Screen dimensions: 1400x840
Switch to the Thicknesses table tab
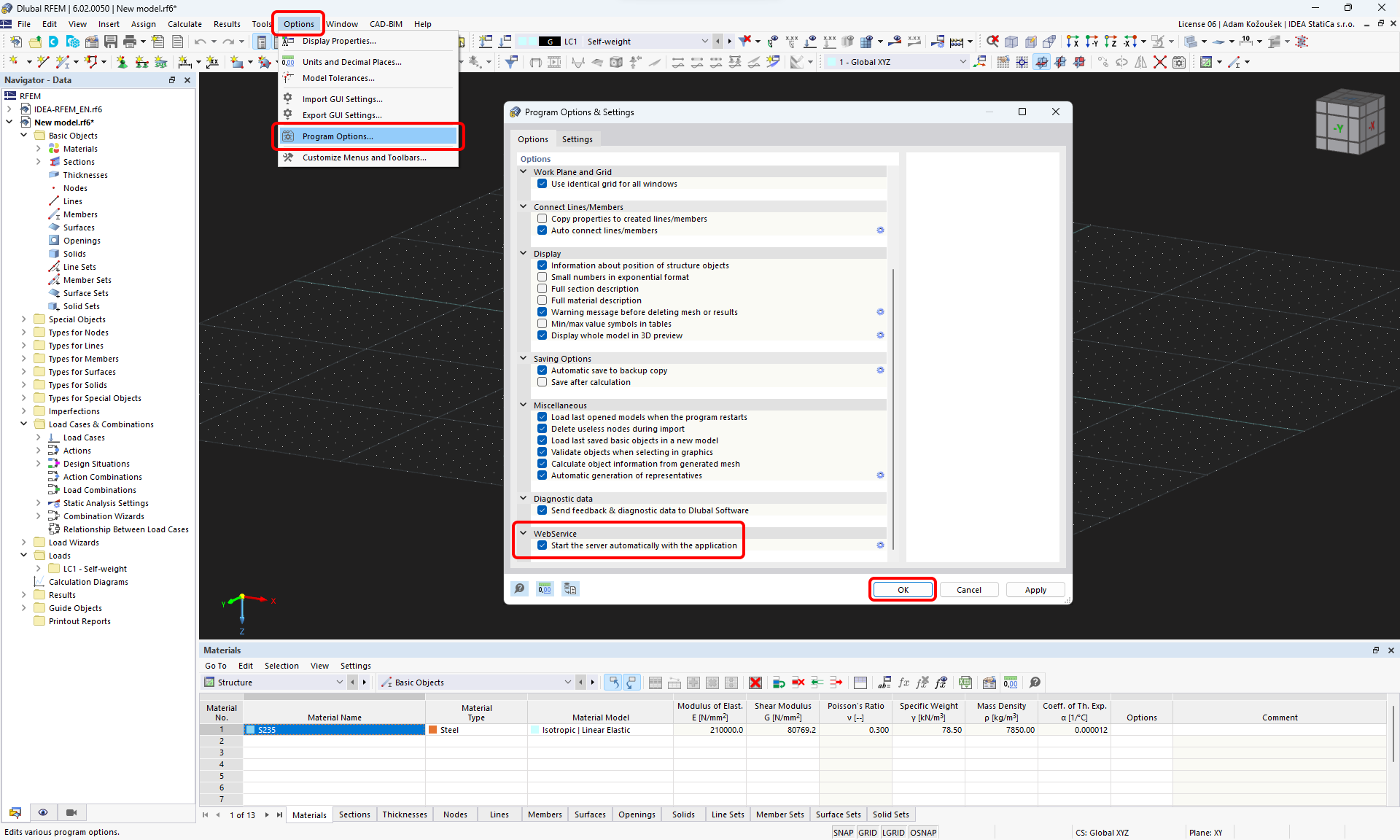point(405,814)
